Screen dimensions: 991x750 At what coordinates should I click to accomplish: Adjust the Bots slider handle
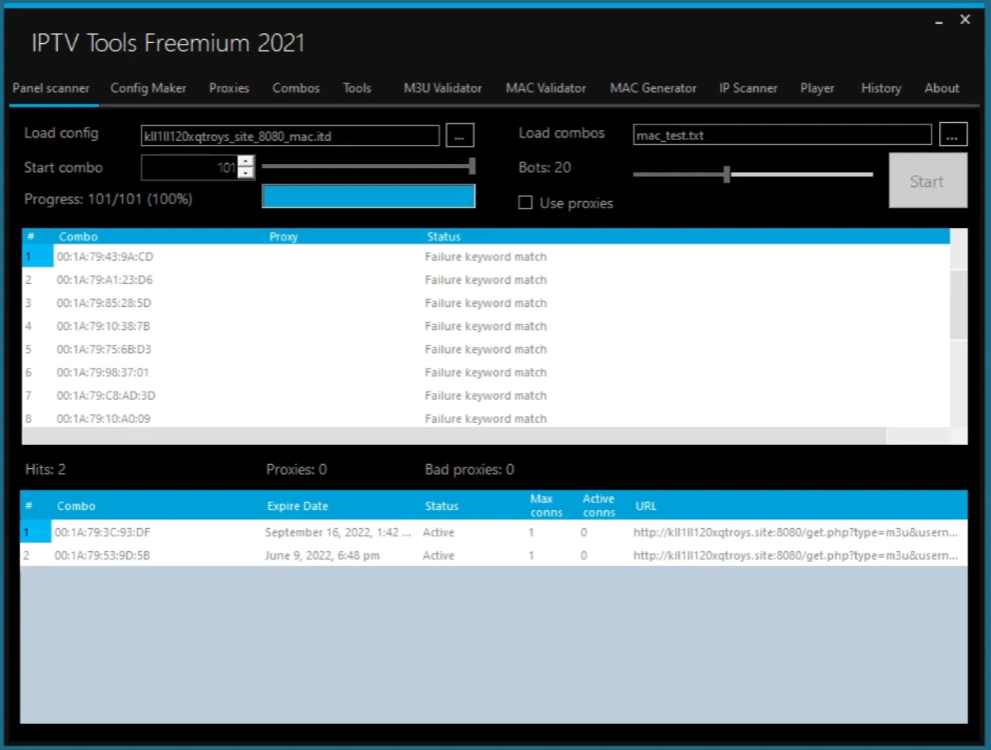(x=727, y=175)
